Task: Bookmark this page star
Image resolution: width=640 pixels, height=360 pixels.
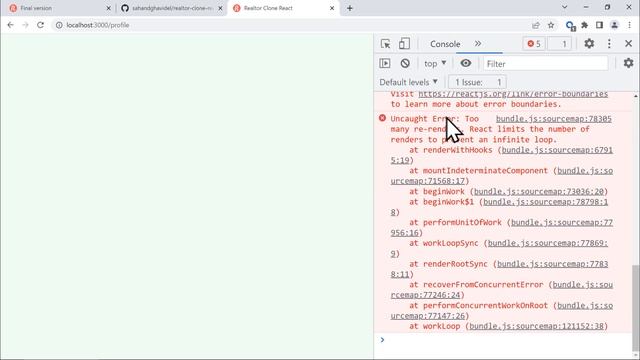Action: click(x=551, y=25)
